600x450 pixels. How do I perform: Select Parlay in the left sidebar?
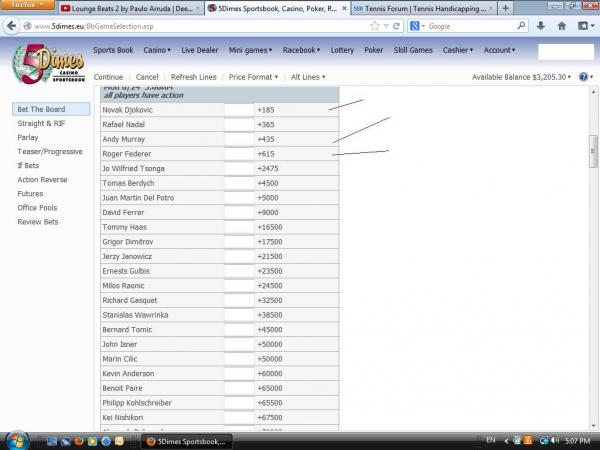click(28, 137)
